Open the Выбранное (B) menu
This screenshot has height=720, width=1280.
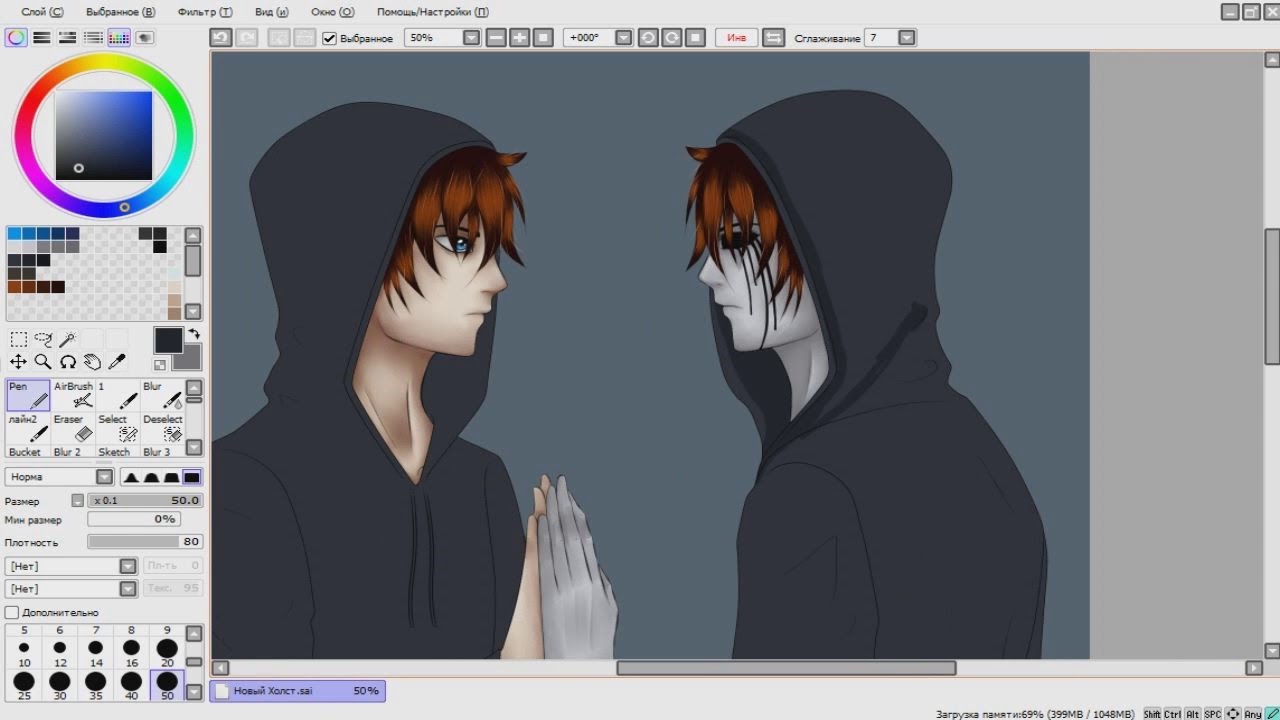pos(120,12)
